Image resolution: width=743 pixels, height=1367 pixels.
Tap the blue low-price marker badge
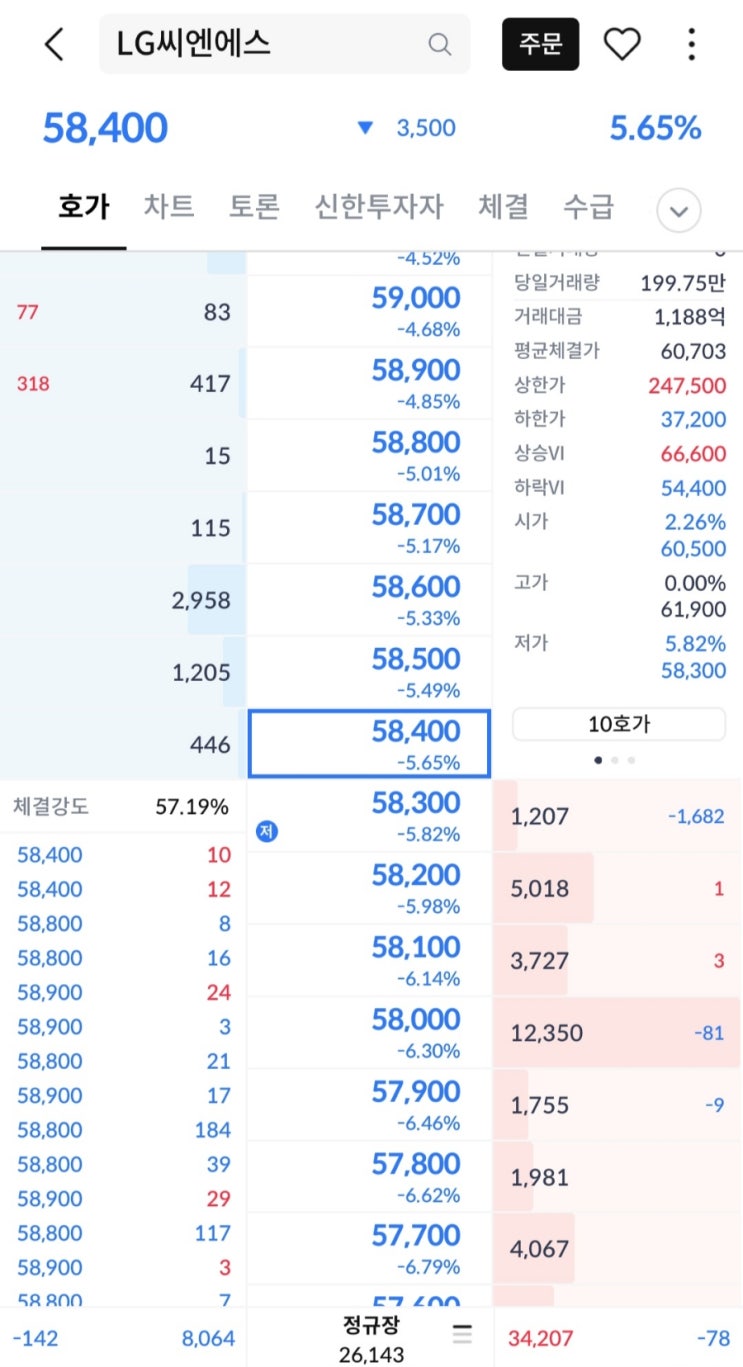coord(265,830)
